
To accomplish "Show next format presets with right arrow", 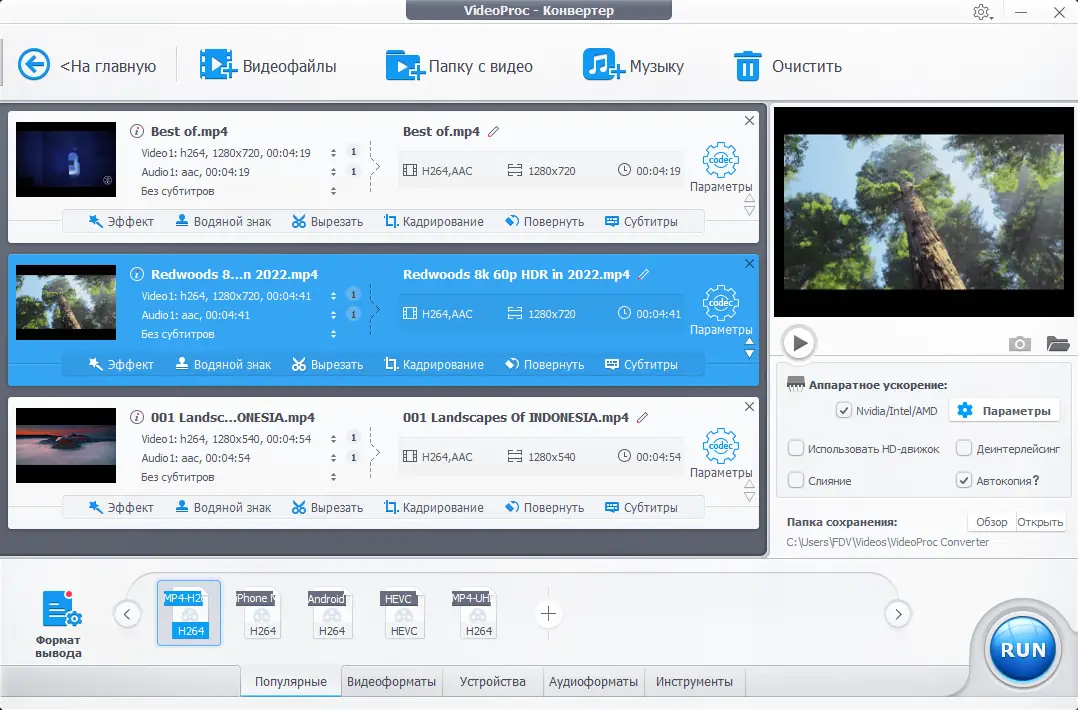I will click(x=898, y=614).
